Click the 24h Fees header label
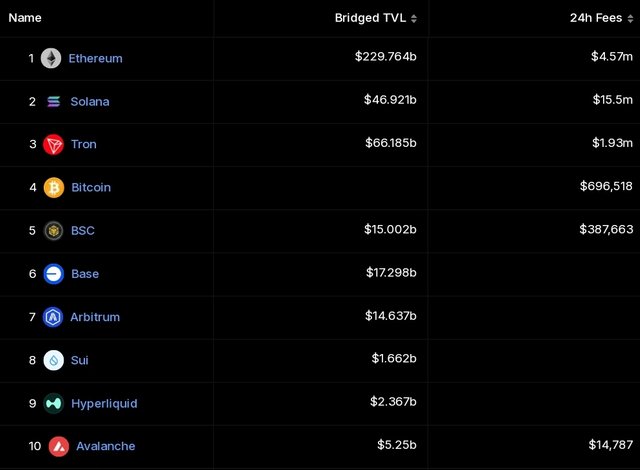 pos(596,18)
